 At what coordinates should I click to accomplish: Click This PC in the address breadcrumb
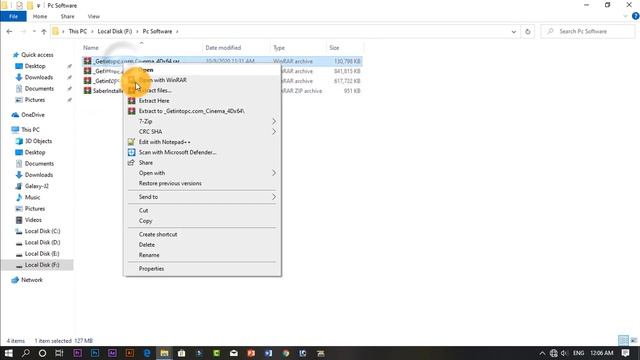coord(78,31)
